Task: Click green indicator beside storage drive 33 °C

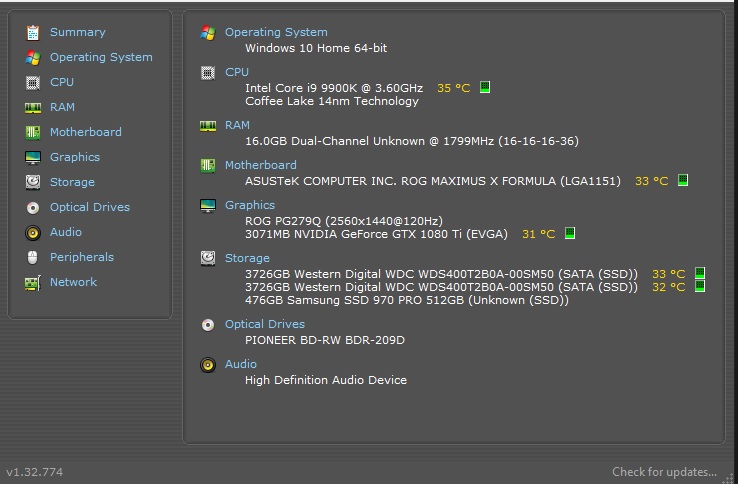Action: (x=700, y=273)
